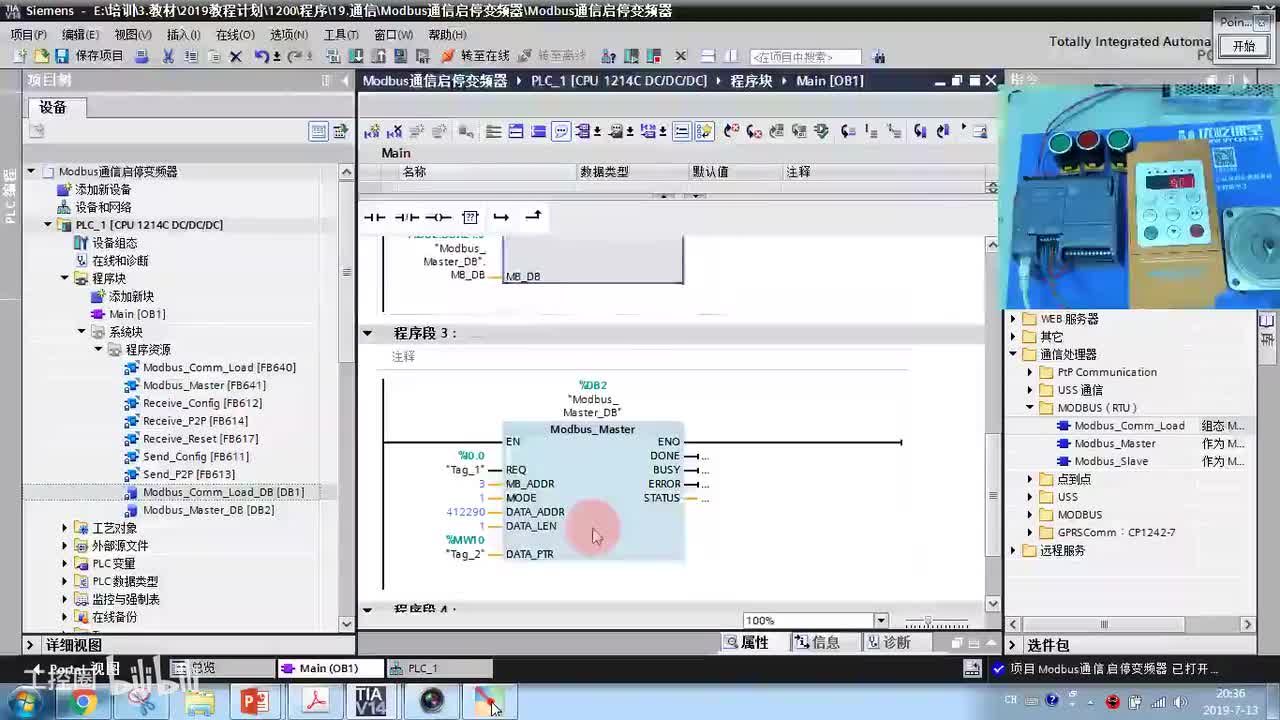Expand the PtP Communication instruction folder
The width and height of the screenshot is (1280, 720).
click(1030, 372)
